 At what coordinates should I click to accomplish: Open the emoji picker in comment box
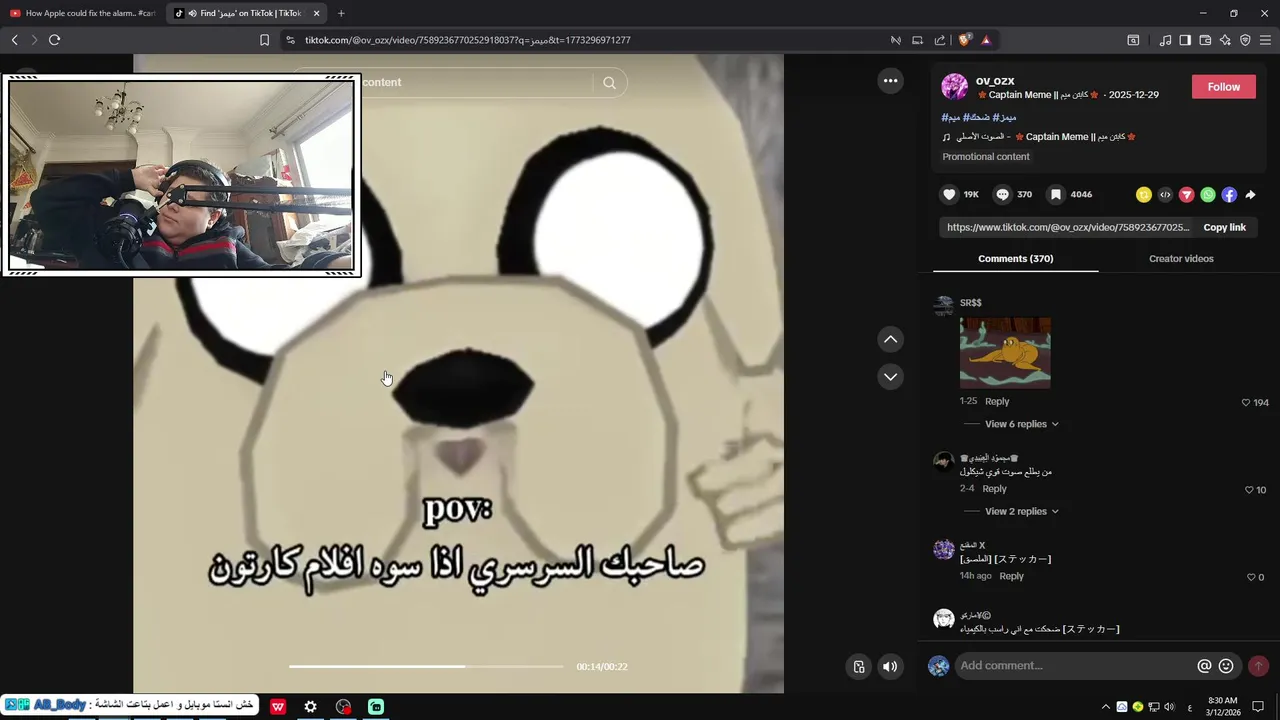(1226, 666)
